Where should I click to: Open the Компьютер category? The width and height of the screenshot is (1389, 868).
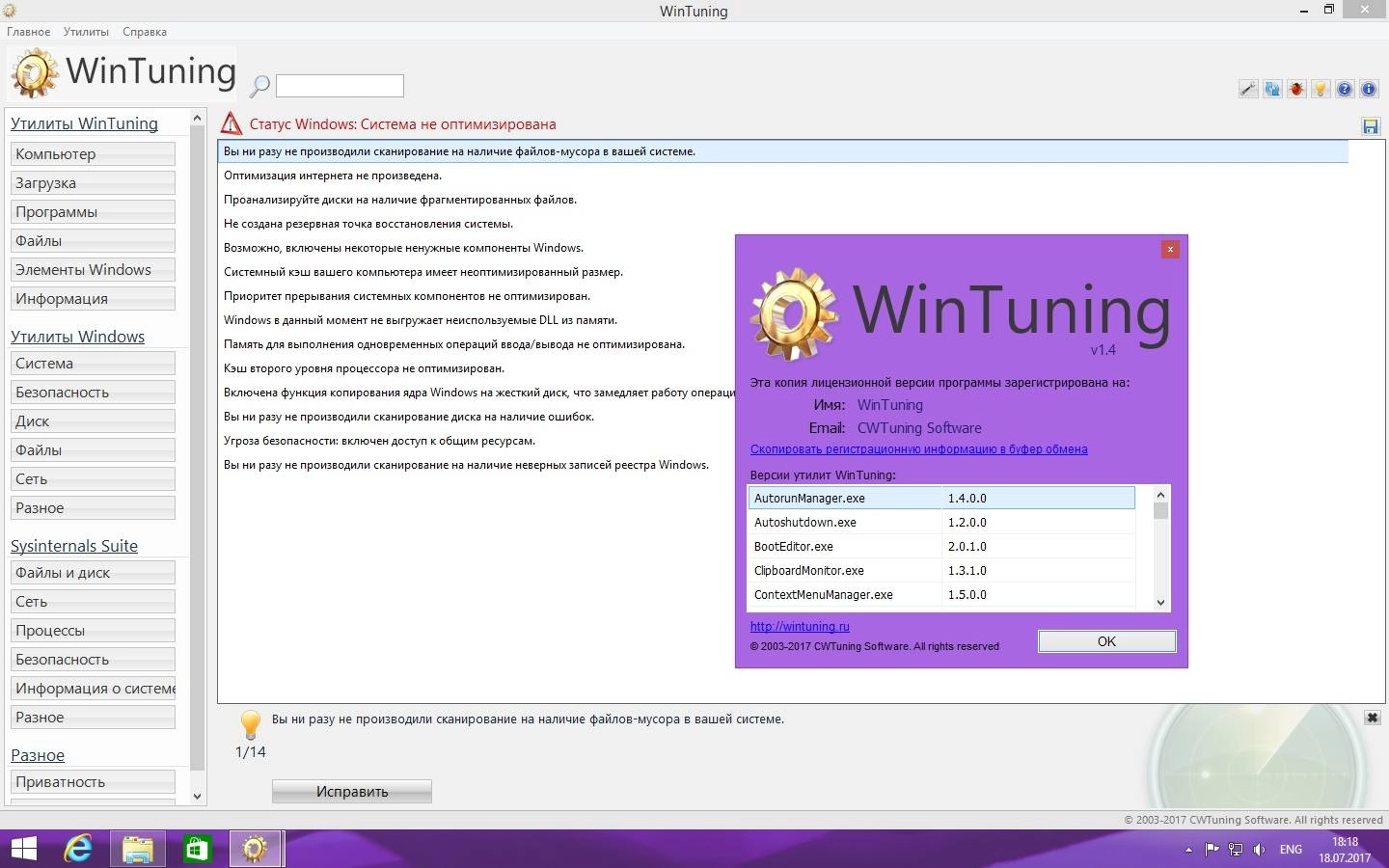click(x=93, y=153)
